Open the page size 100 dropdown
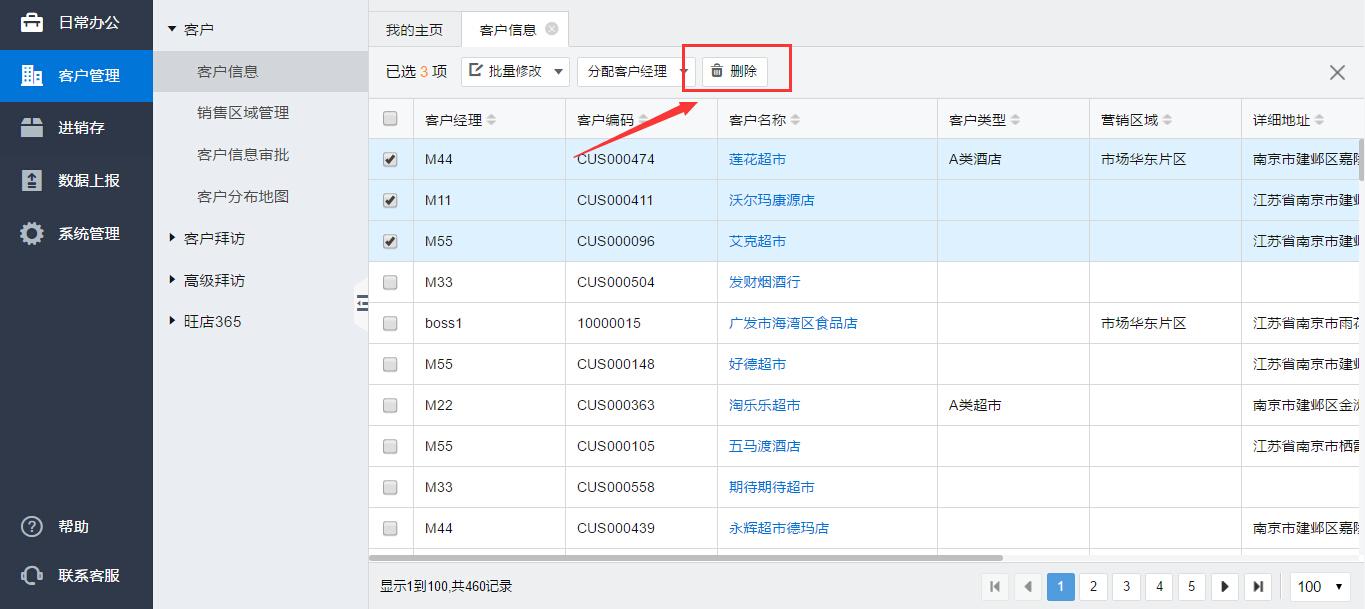 (1321, 586)
